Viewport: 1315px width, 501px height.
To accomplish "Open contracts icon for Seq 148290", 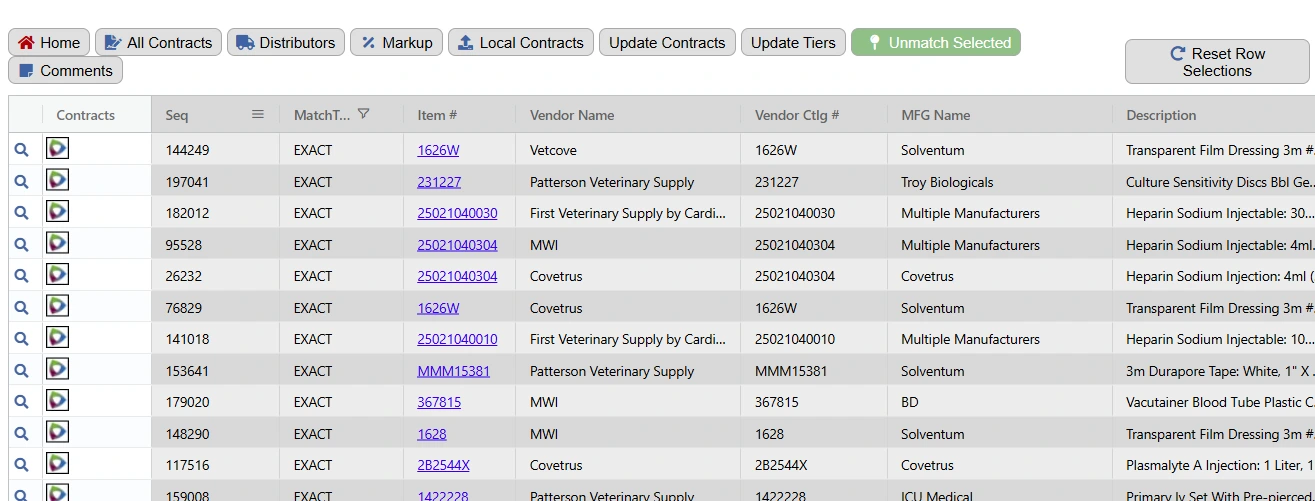I will coord(58,432).
